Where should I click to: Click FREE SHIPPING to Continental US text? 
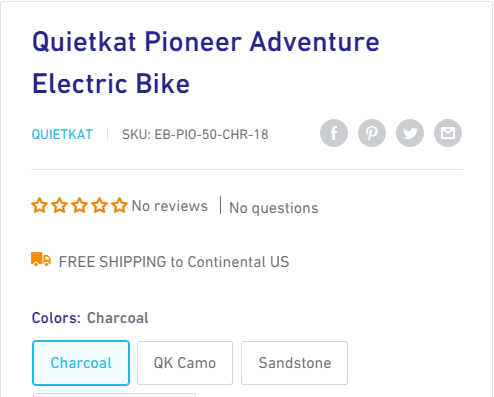pyautogui.click(x=174, y=262)
